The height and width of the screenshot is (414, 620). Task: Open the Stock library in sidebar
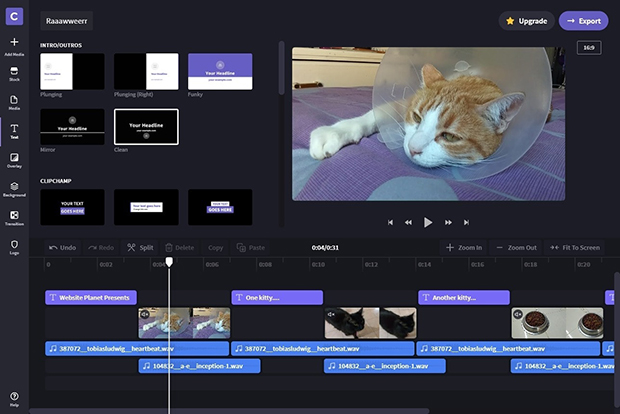click(x=14, y=72)
